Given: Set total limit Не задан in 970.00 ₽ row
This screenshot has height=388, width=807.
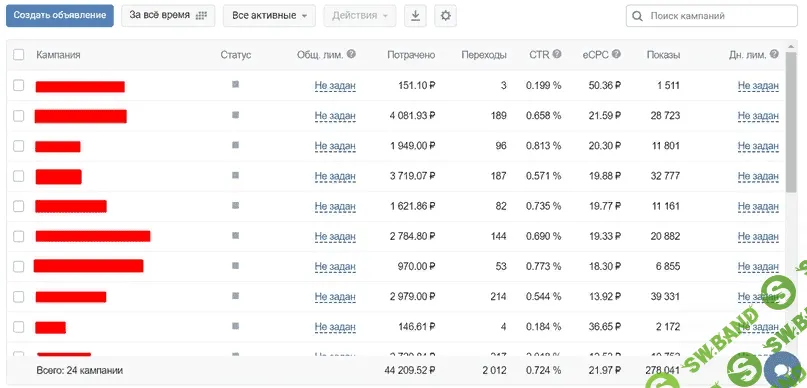Looking at the screenshot, I should (x=335, y=267).
